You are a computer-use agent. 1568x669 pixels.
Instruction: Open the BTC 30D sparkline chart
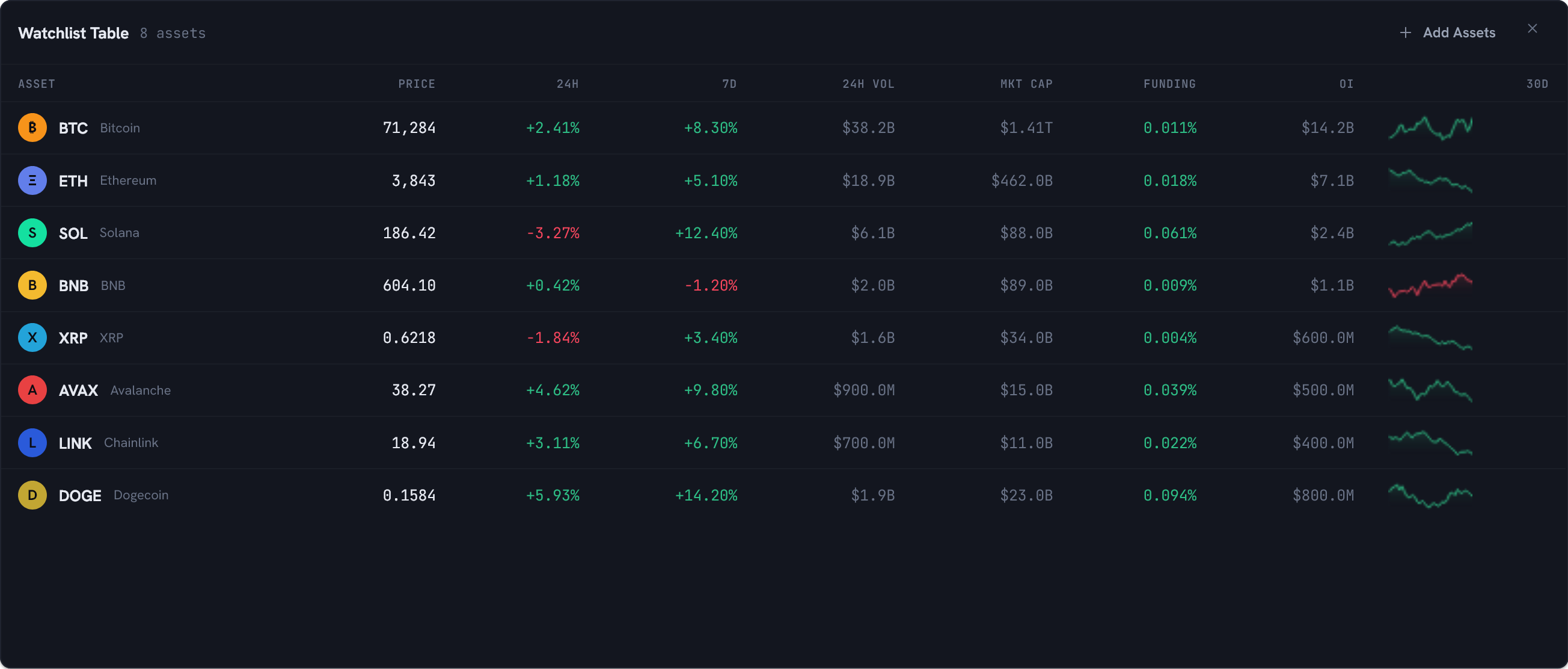(x=1430, y=128)
